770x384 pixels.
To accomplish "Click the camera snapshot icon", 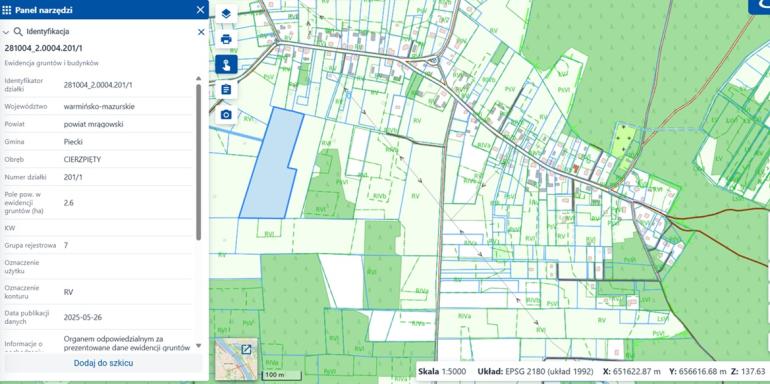I will 226,114.
